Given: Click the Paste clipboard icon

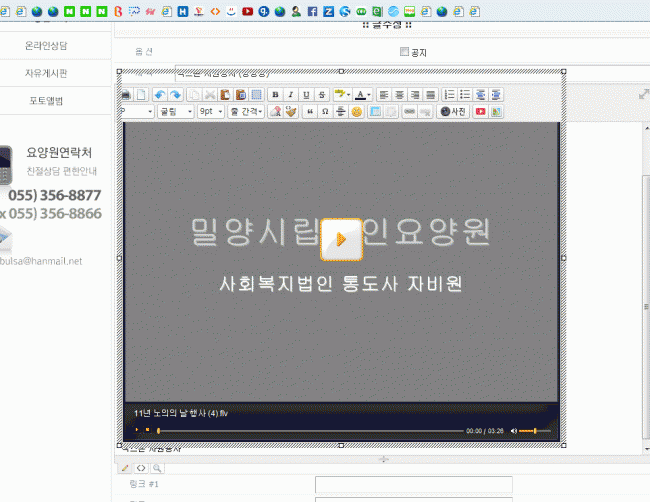Looking at the screenshot, I should 226,95.
